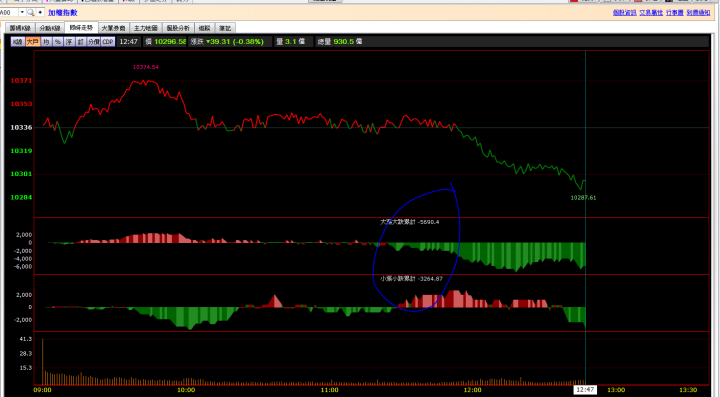Toggle the K線 chart mode button

coord(17,42)
